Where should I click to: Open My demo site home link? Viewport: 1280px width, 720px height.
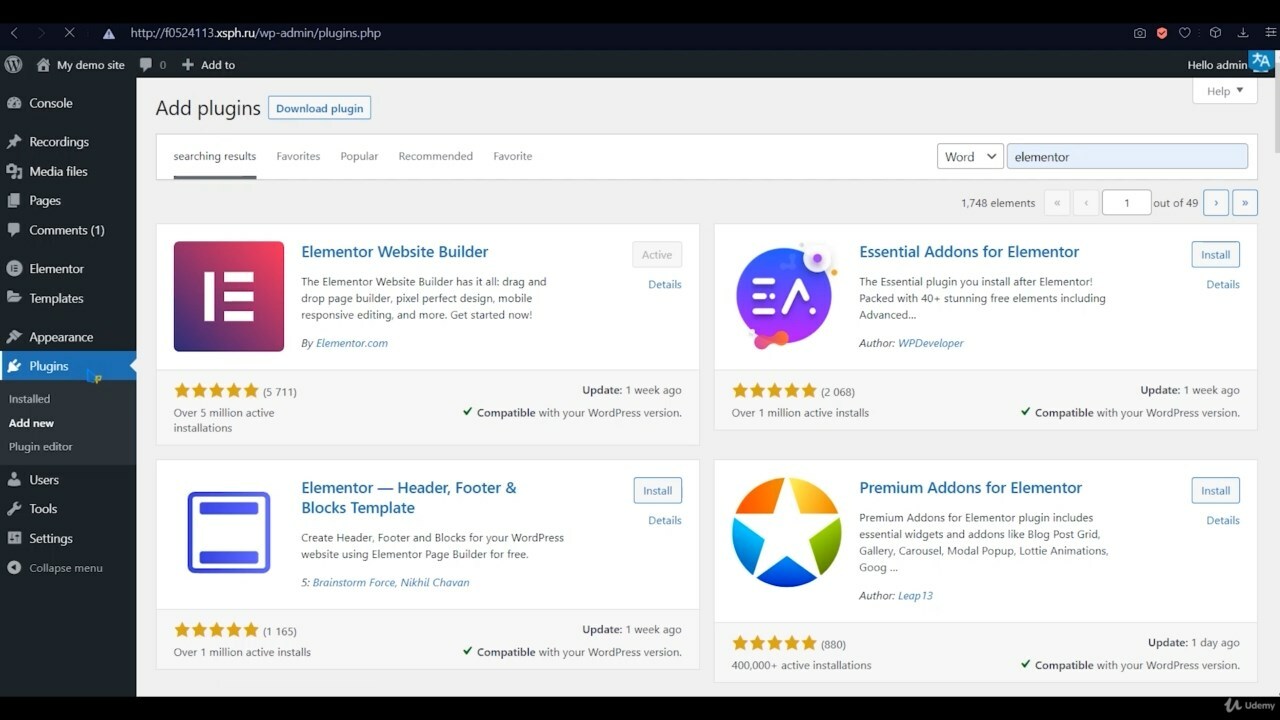tap(80, 65)
